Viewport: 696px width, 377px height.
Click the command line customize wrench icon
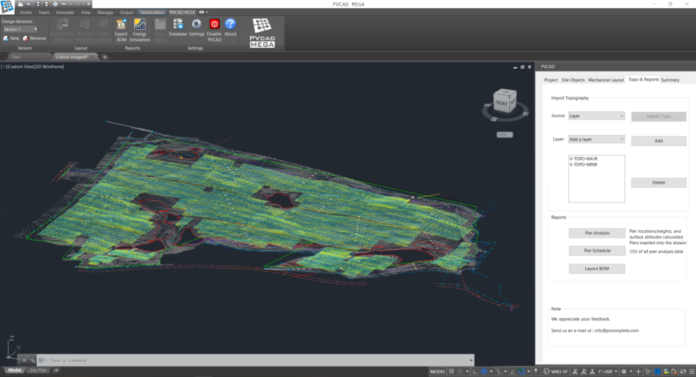(x=32, y=360)
